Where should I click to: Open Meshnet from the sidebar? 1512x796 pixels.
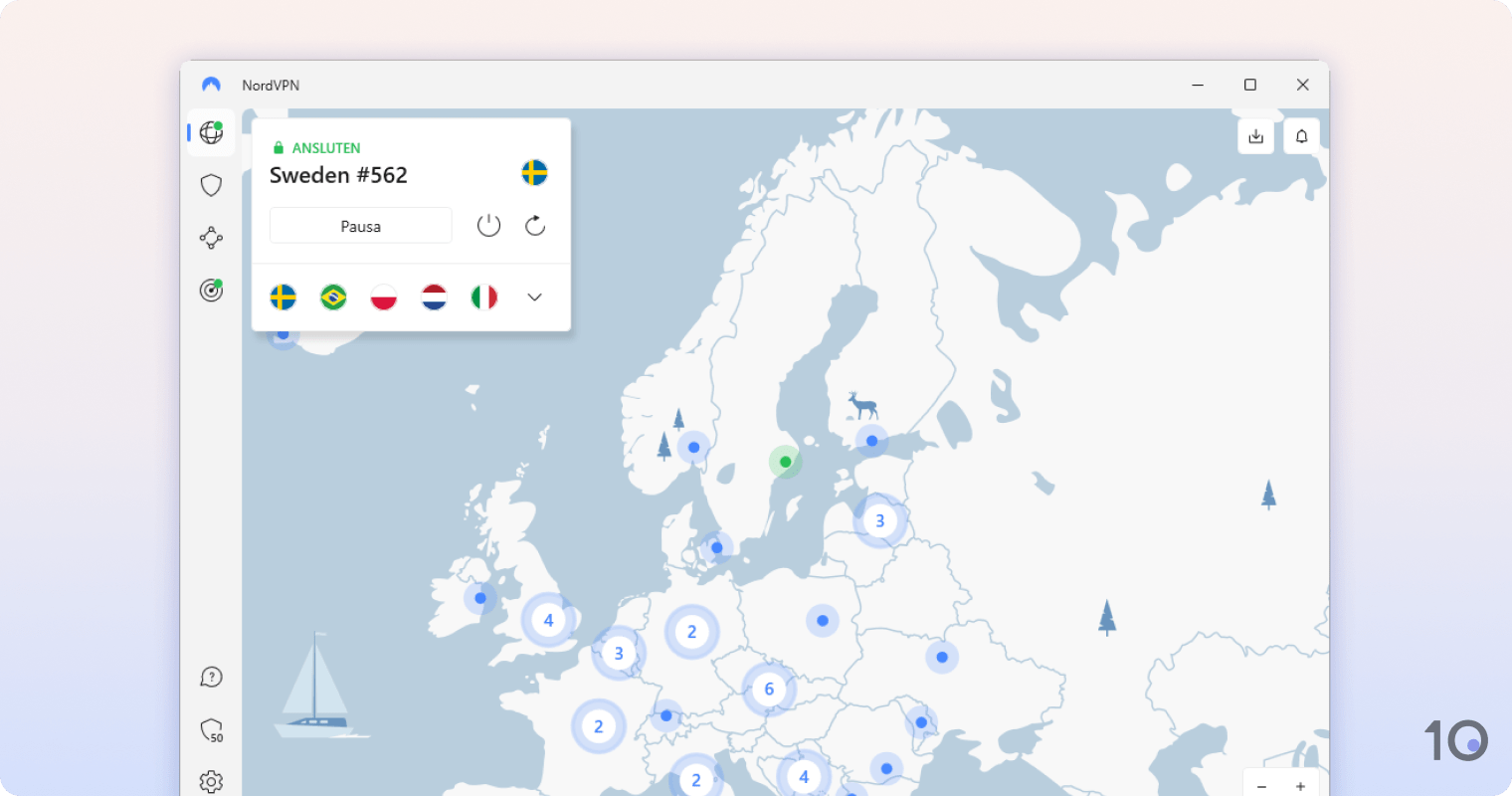pos(210,237)
